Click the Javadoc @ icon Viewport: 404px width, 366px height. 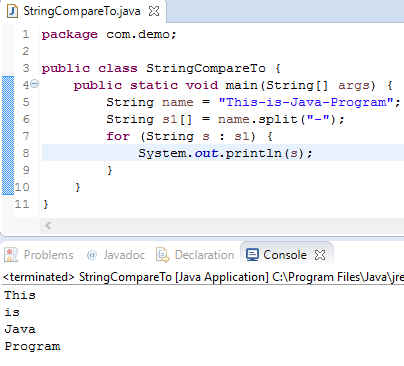pyautogui.click(x=92, y=255)
